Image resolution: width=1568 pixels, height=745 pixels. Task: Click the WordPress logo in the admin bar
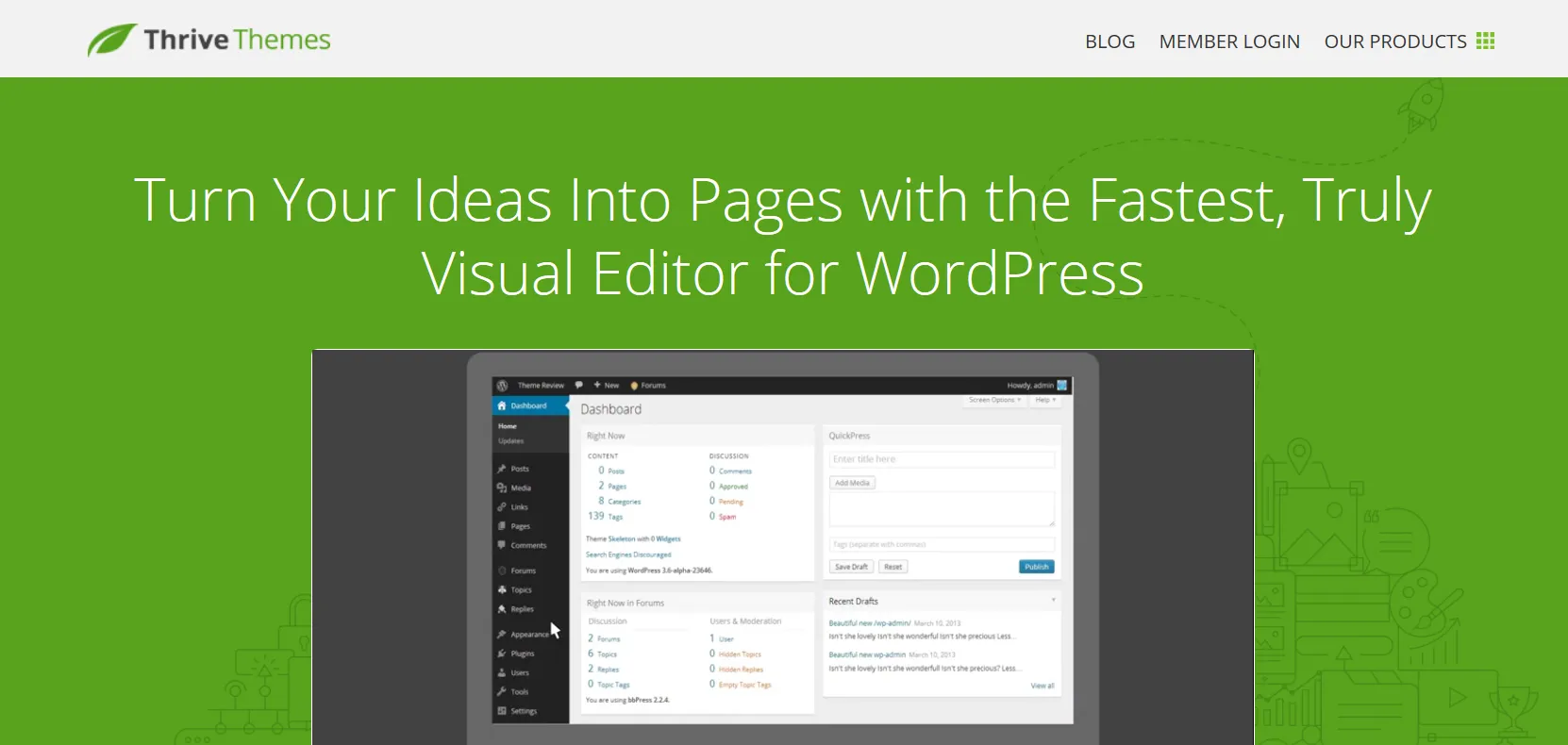coord(503,386)
